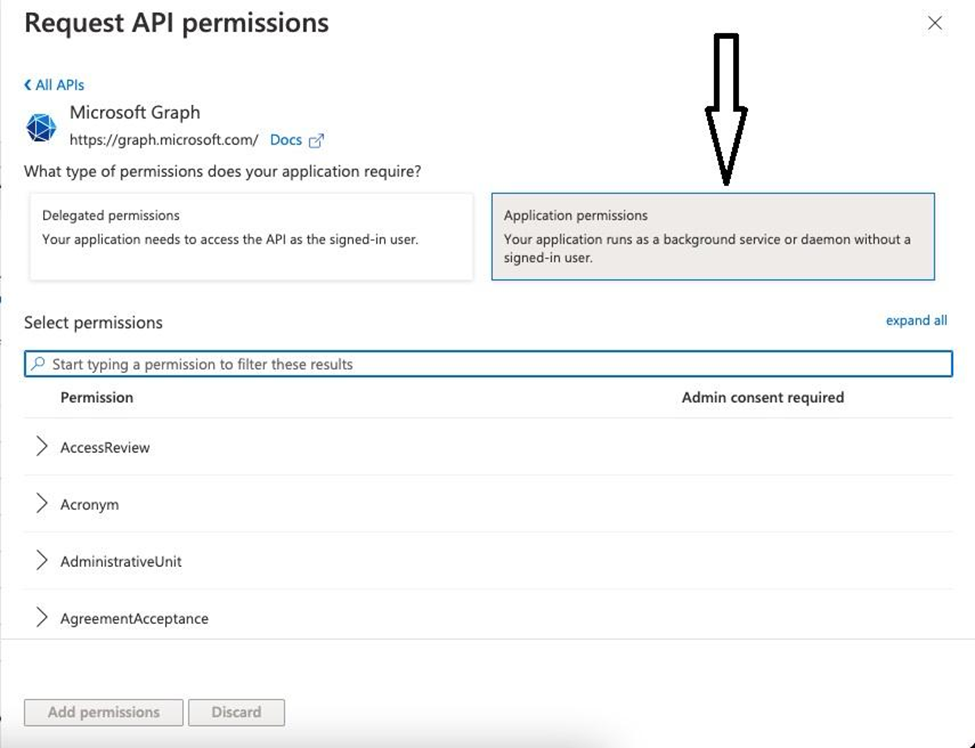Image resolution: width=975 pixels, height=748 pixels.
Task: Click the AgreementAcceptance row label
Action: coord(134,619)
